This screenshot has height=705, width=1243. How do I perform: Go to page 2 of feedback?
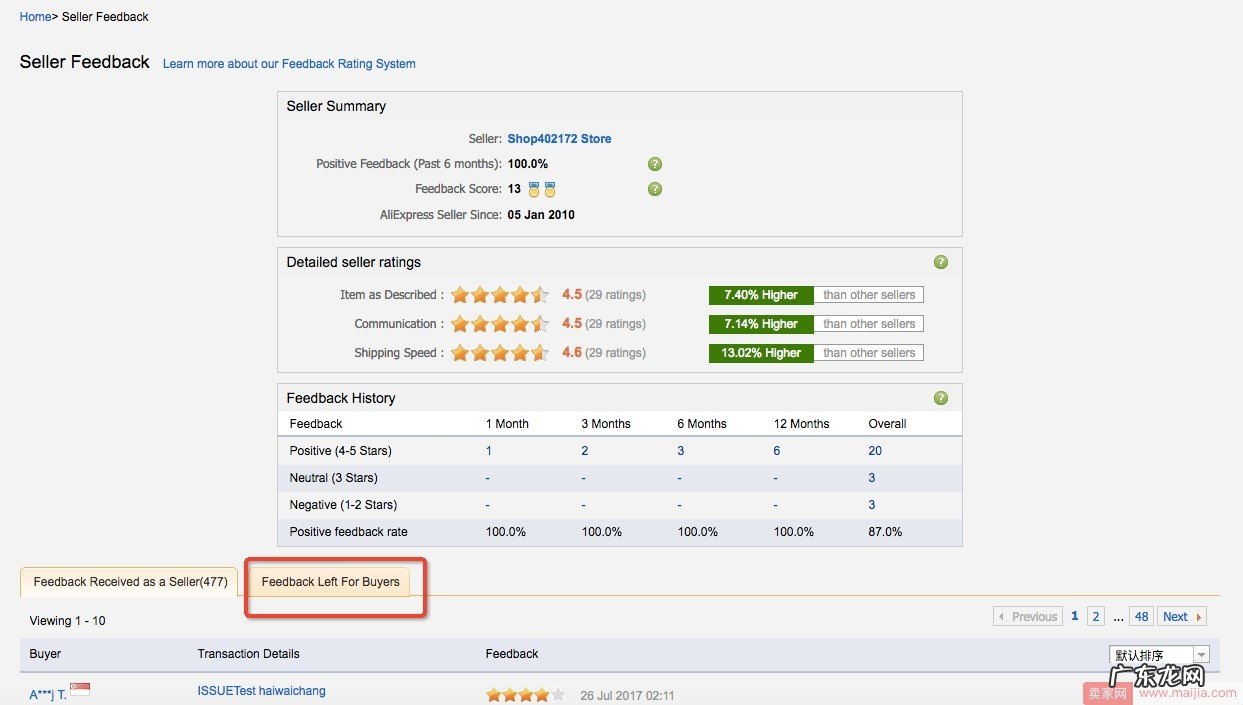click(1096, 617)
